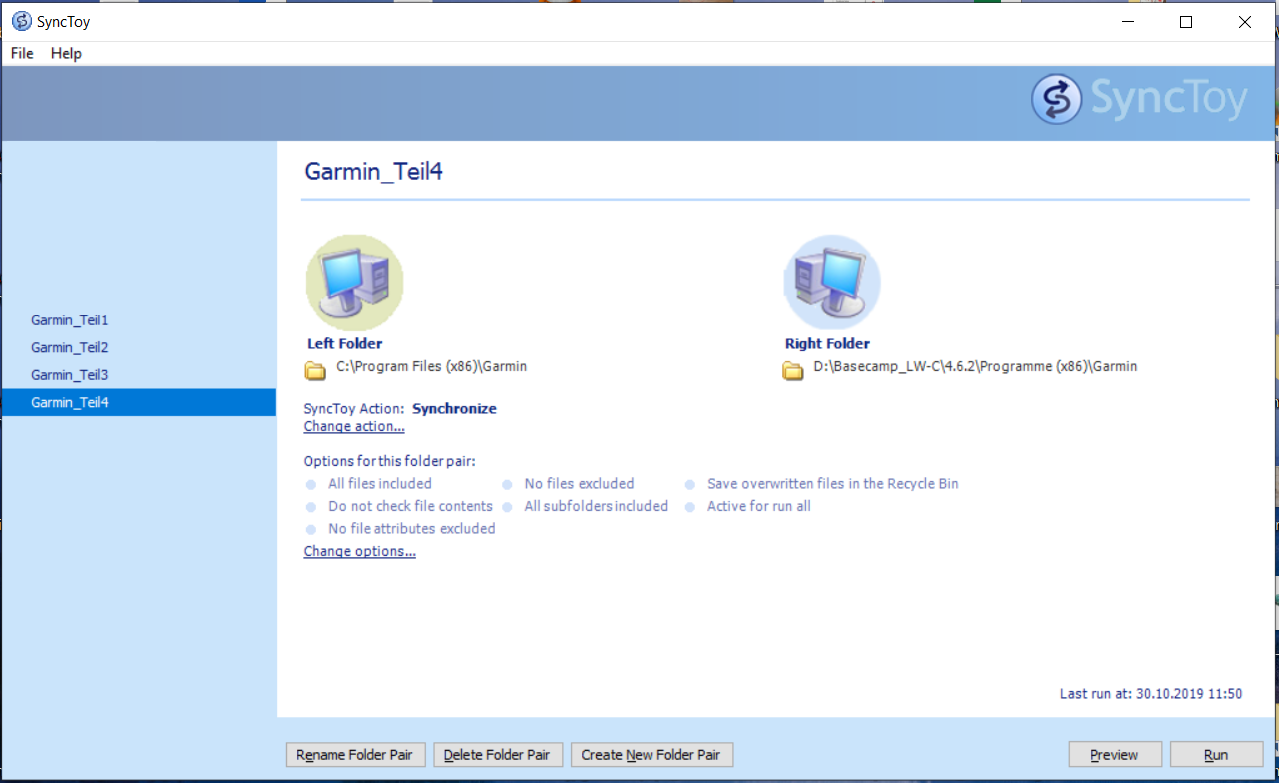Click the left folder path C:\Program Files (x86)\Garmin
1279x783 pixels.
431,366
